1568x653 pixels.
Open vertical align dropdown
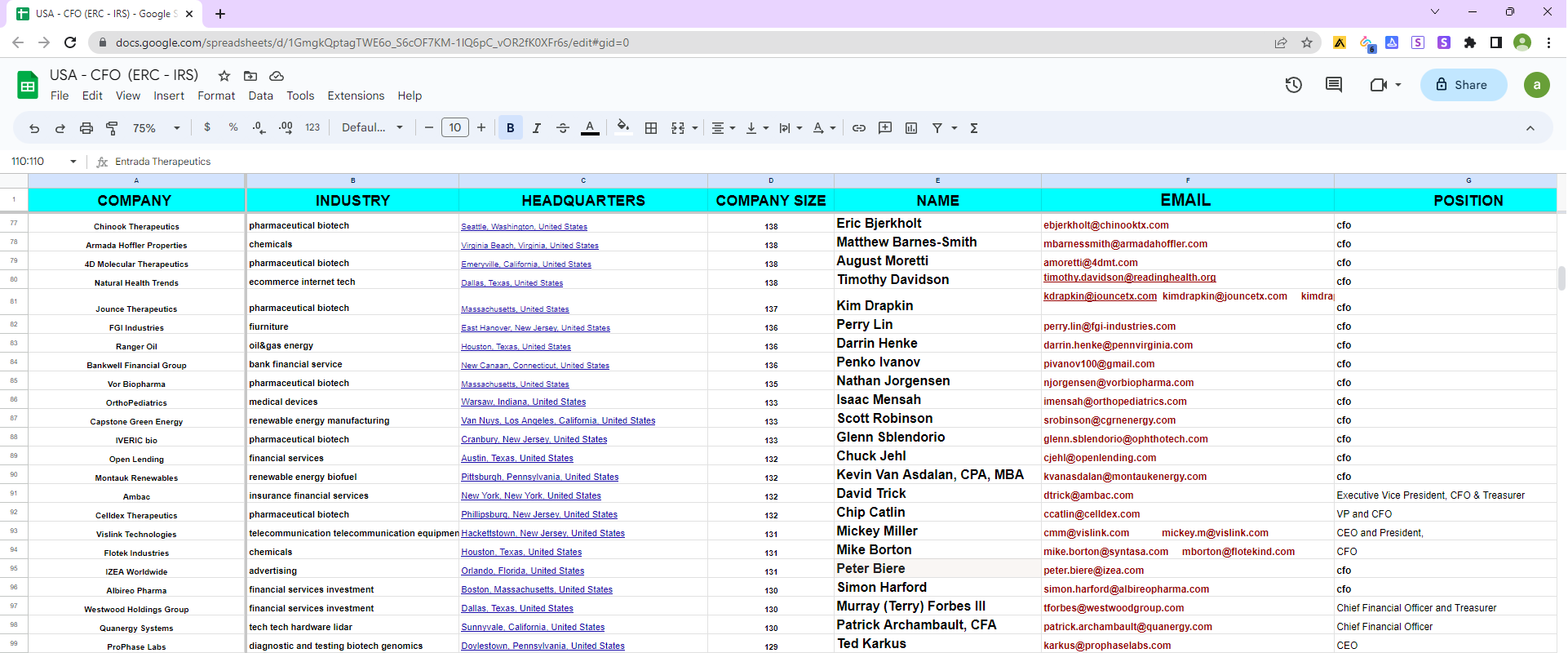[757, 128]
